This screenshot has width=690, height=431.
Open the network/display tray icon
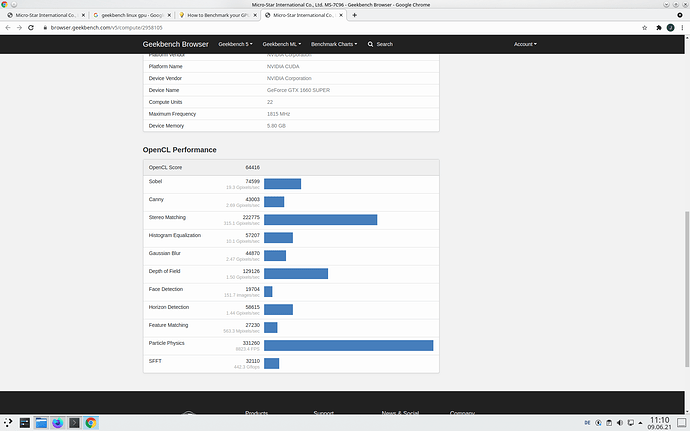tap(631, 423)
